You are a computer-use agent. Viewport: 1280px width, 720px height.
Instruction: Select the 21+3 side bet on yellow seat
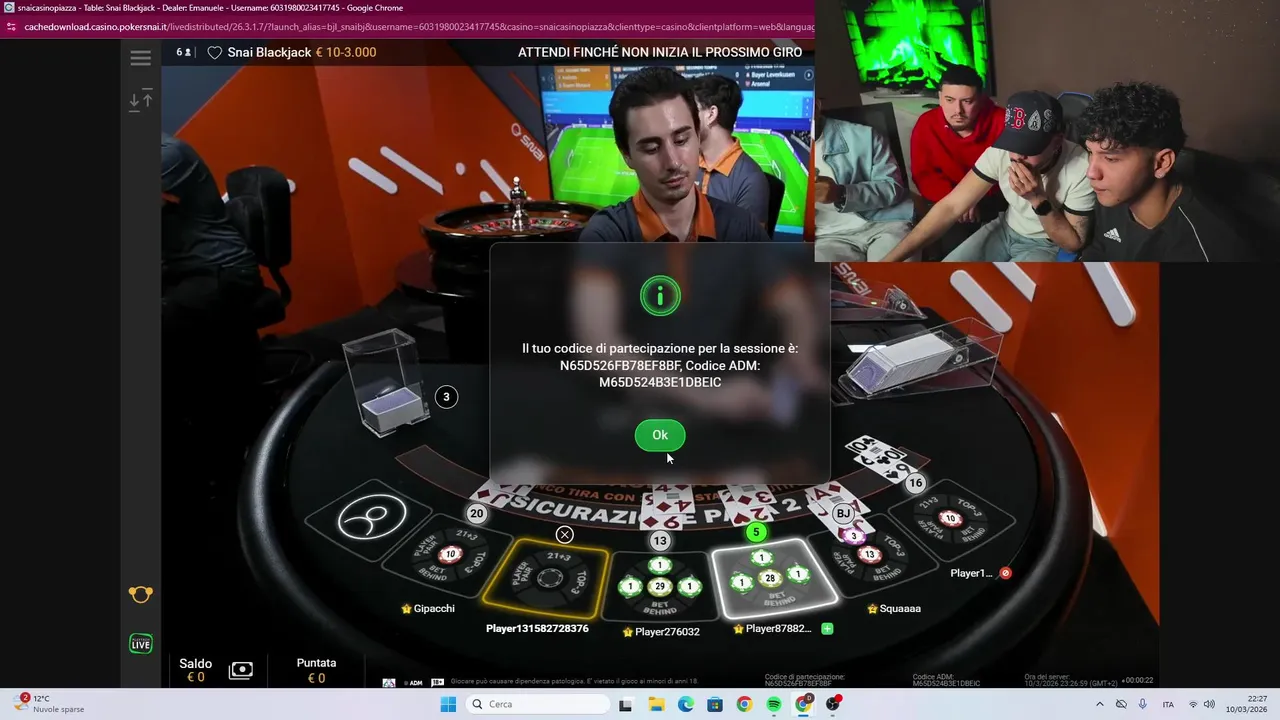(x=559, y=557)
